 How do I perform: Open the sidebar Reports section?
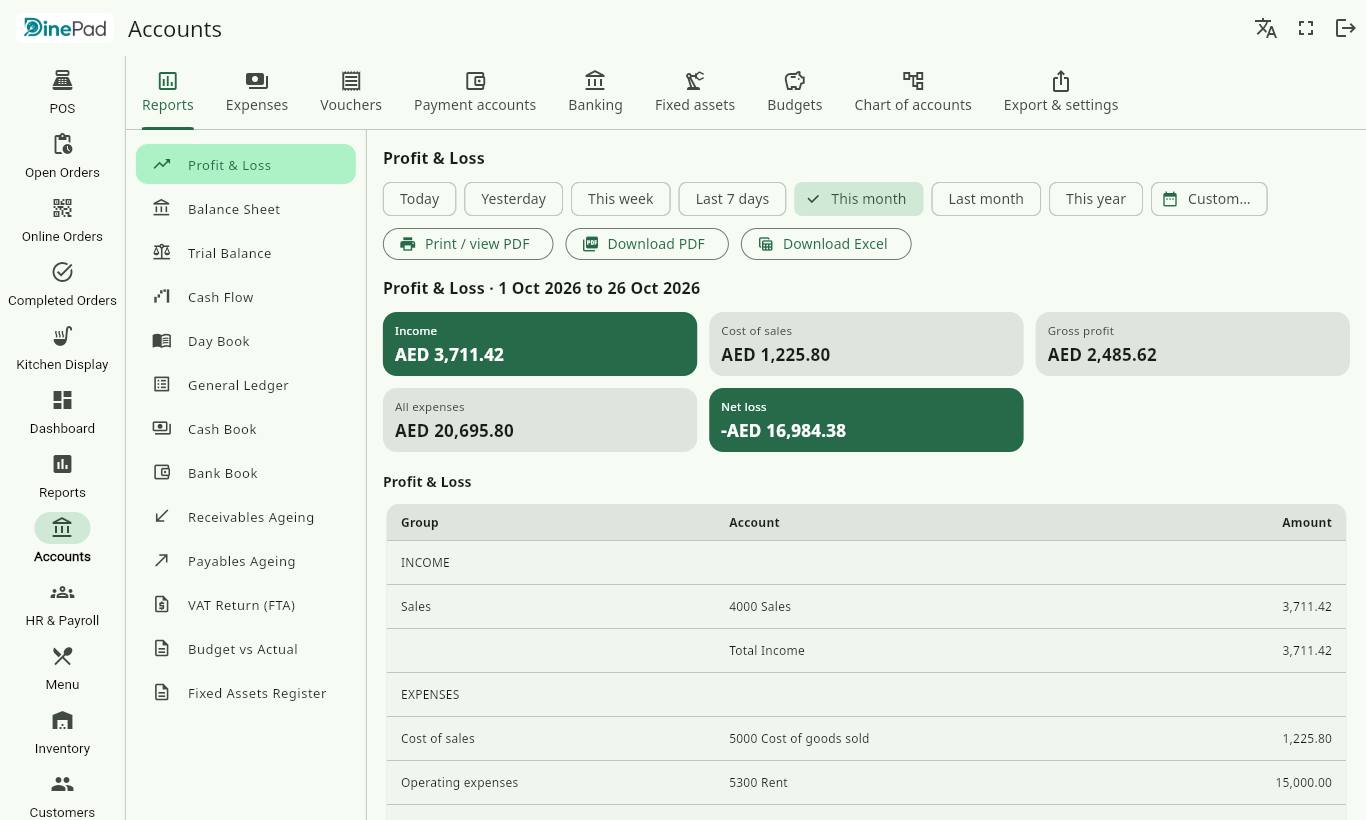pyautogui.click(x=62, y=476)
